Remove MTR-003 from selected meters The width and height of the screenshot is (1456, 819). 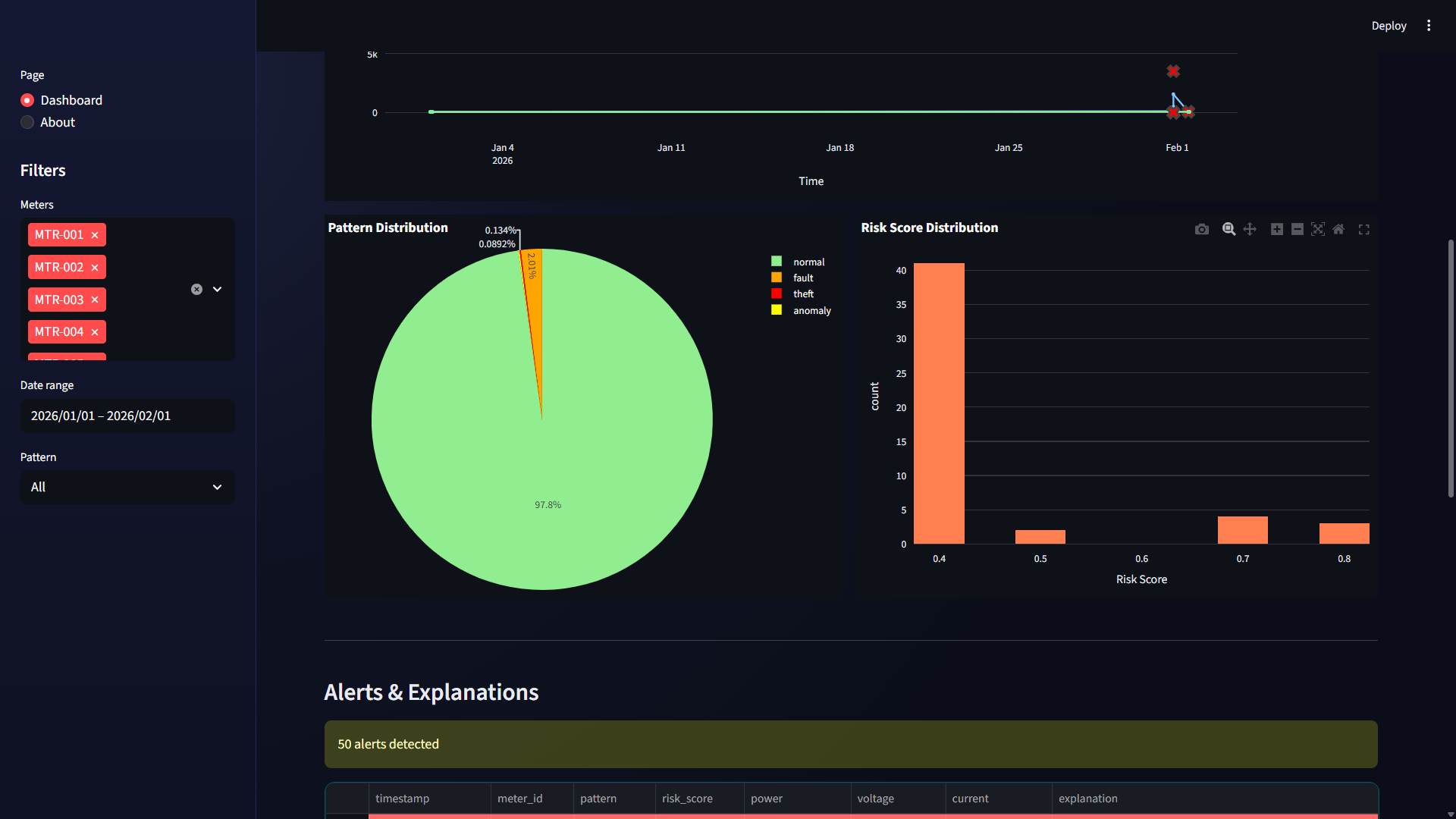[x=95, y=300]
